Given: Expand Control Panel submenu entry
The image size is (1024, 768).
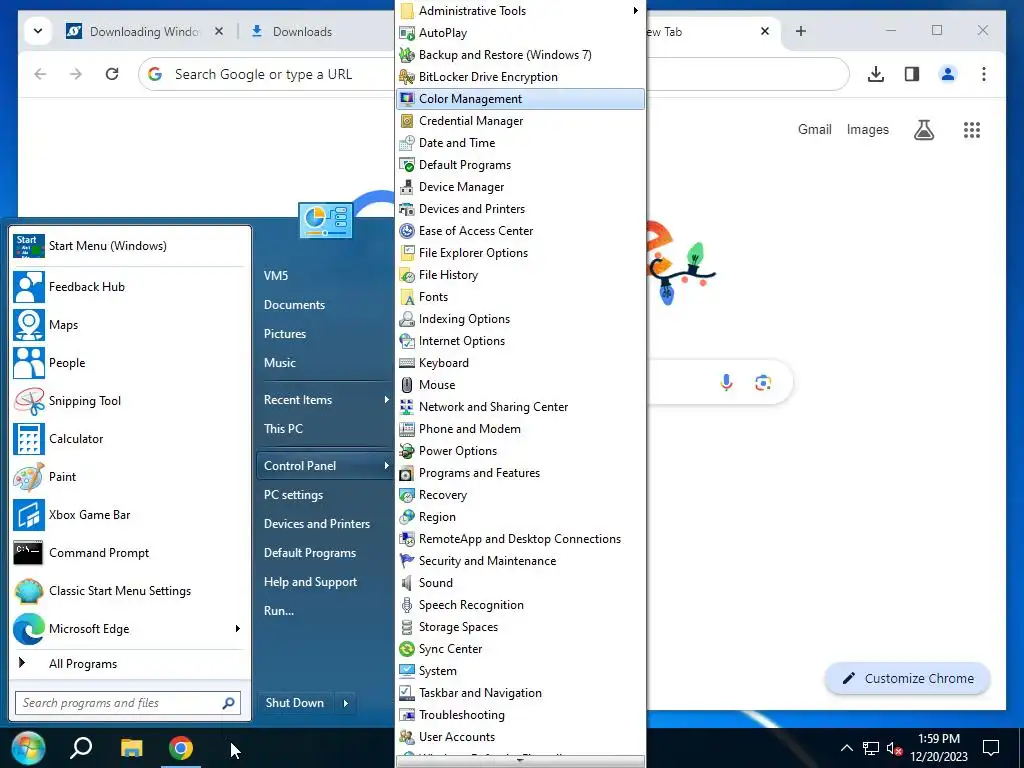Looking at the screenshot, I should point(325,466).
